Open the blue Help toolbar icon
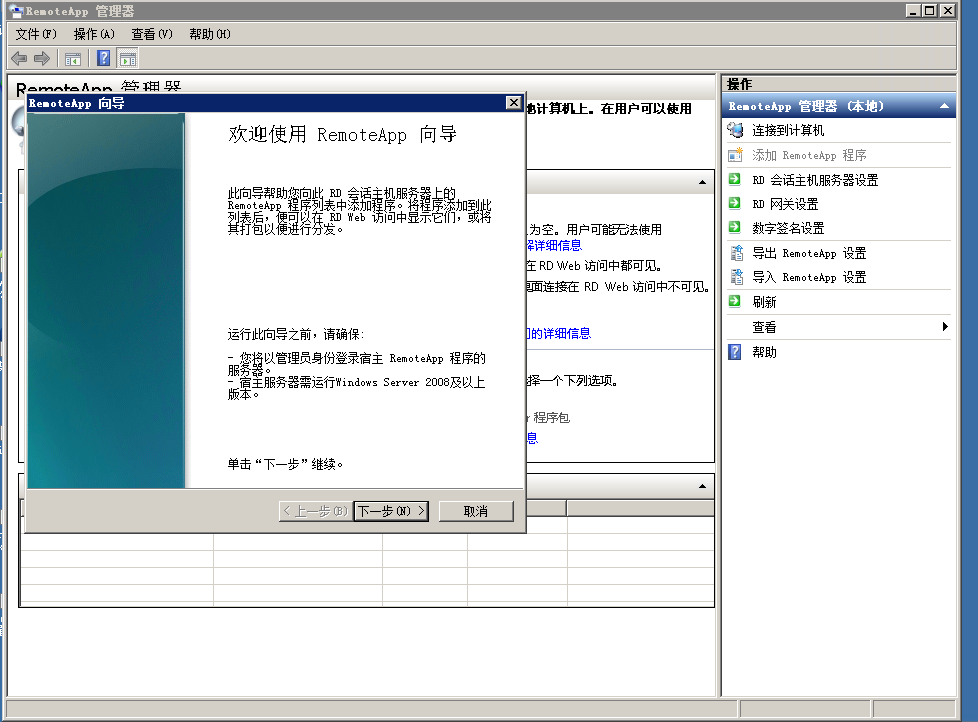Image resolution: width=978 pixels, height=722 pixels. [x=104, y=59]
